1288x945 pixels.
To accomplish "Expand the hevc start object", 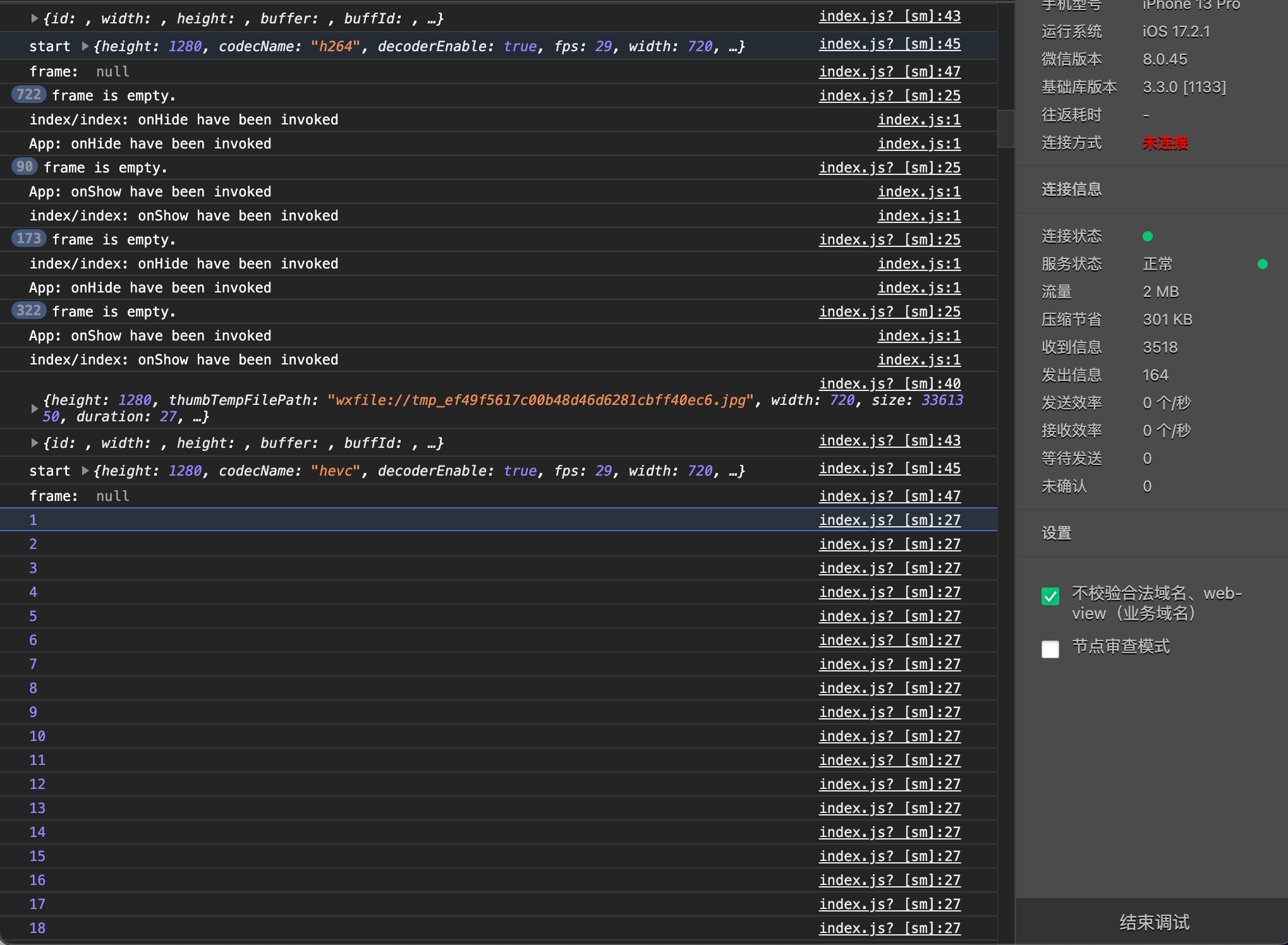I will click(x=85, y=471).
